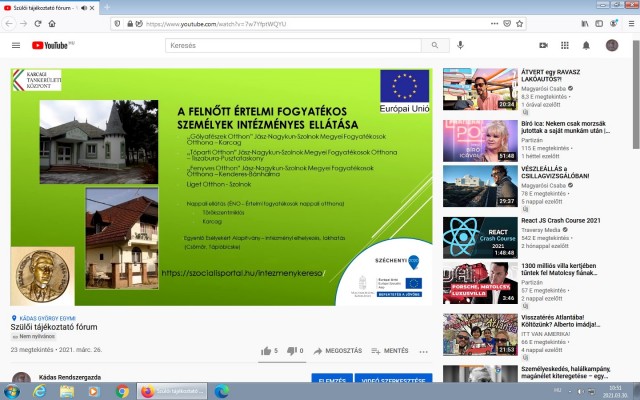Save page to Pocket icon
This screenshot has width=640, height=400.
(507, 24)
